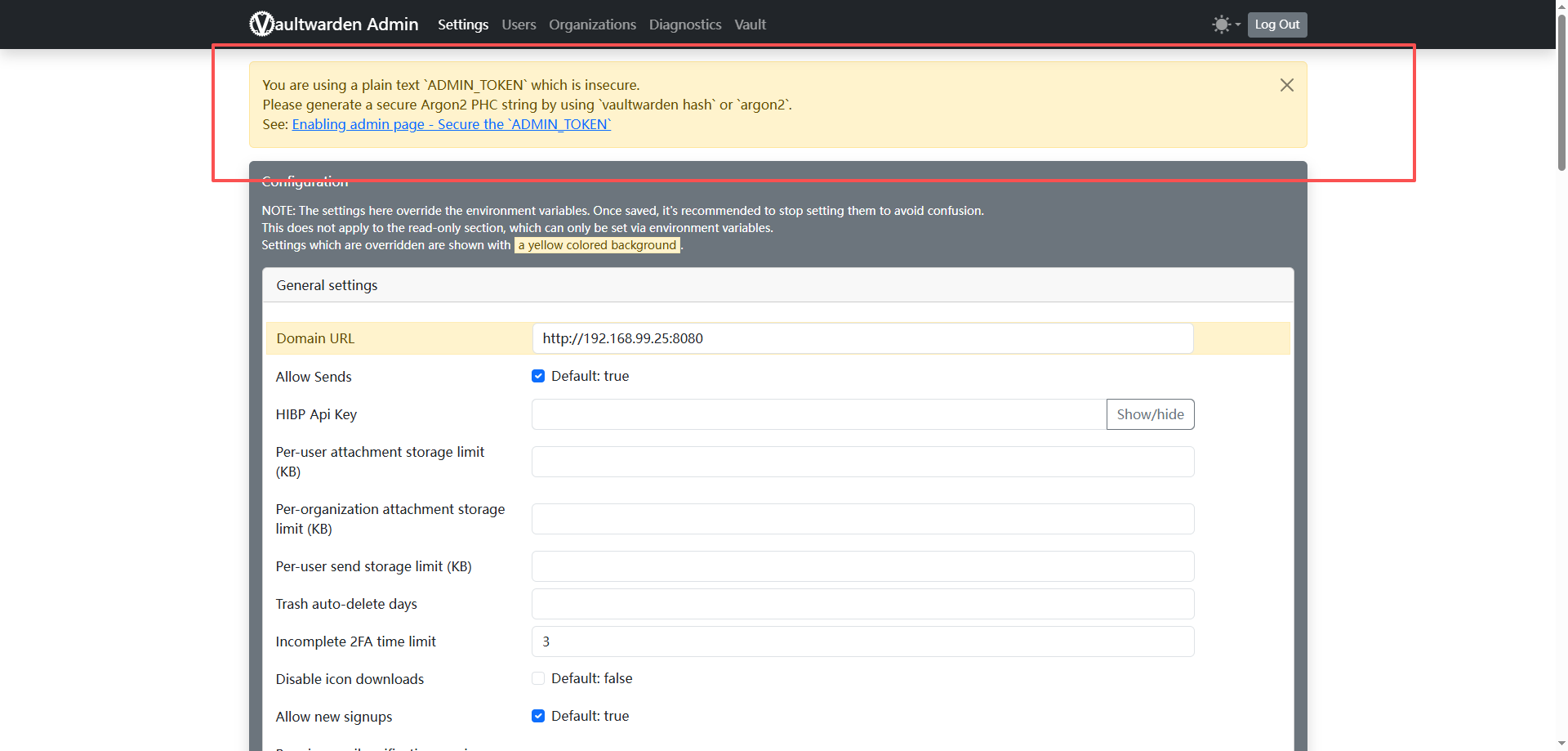Enable the Disable icon downloads checkbox
This screenshot has height=751, width=1568.
[538, 678]
